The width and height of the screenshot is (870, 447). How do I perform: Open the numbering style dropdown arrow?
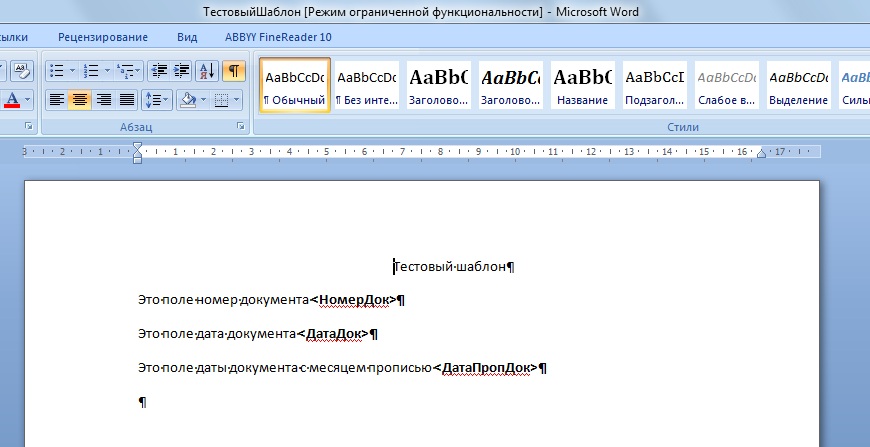pyautogui.click(x=107, y=71)
